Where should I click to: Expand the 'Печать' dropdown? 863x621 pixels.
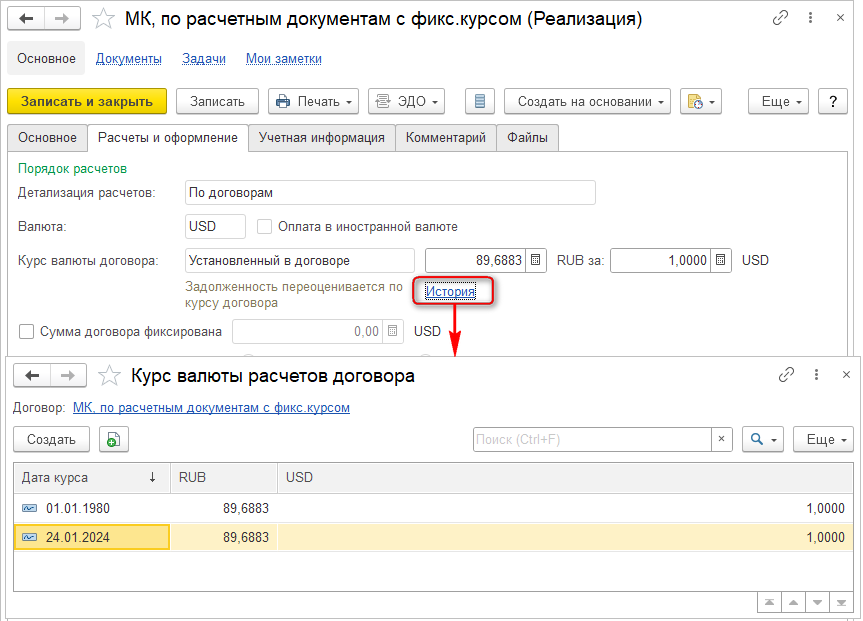point(313,101)
